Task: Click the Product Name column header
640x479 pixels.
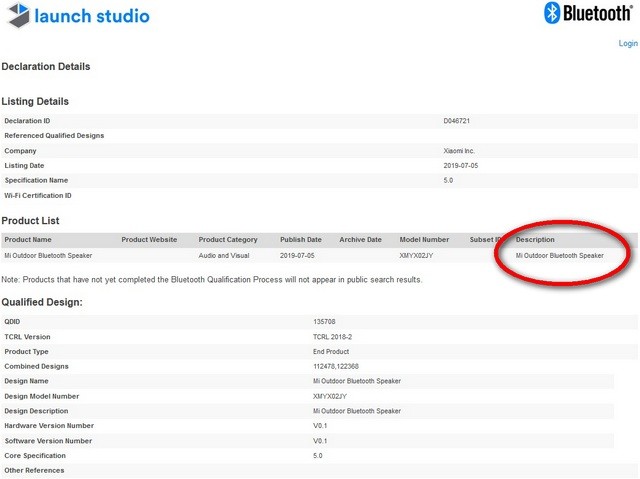Action: point(28,240)
